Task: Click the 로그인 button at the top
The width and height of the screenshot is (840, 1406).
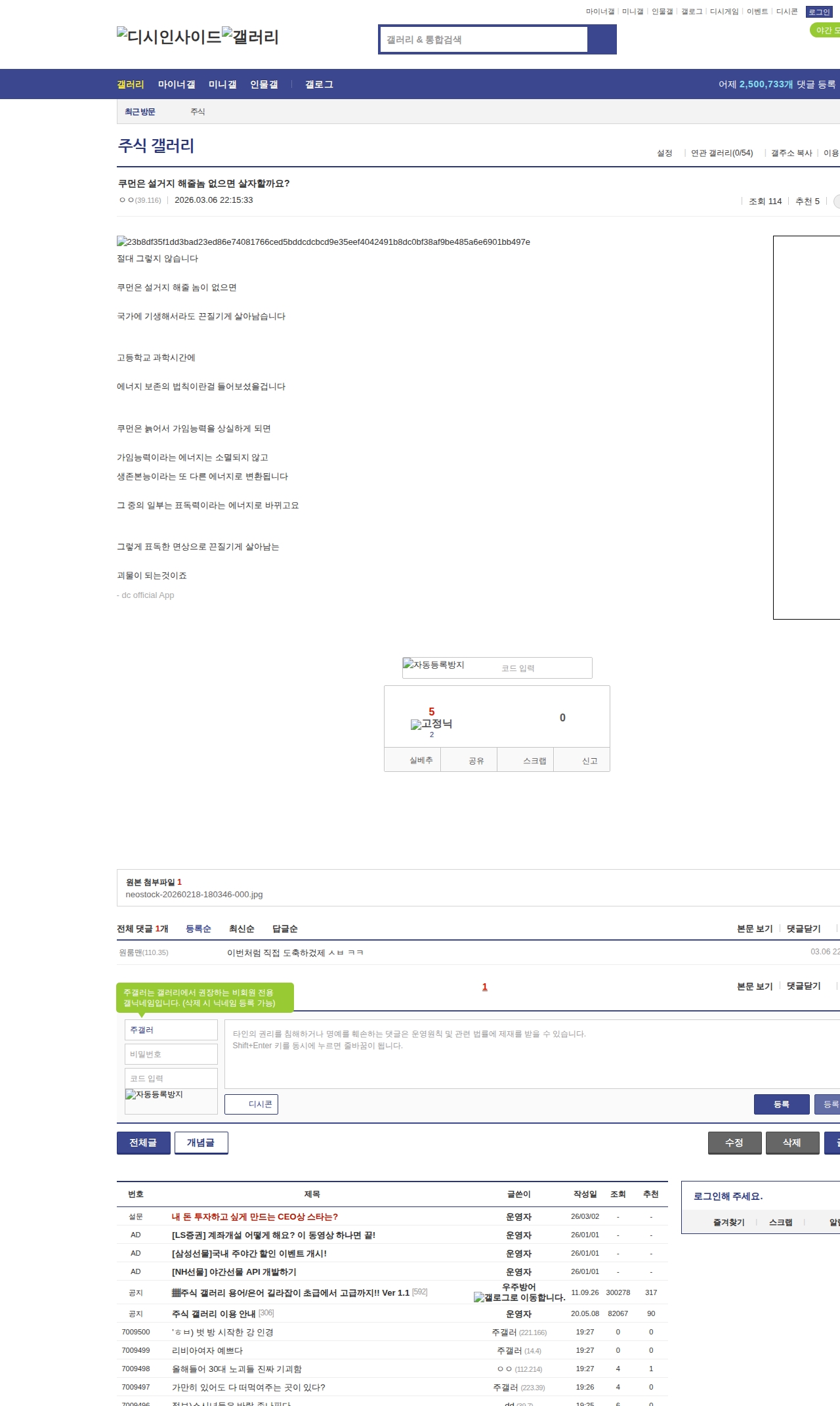Action: point(819,12)
